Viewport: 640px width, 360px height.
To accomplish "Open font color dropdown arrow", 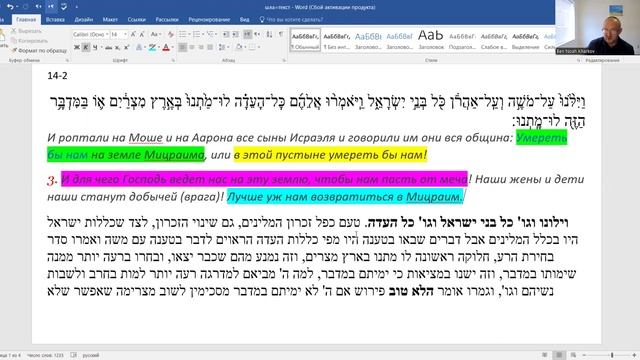I will coord(172,47).
